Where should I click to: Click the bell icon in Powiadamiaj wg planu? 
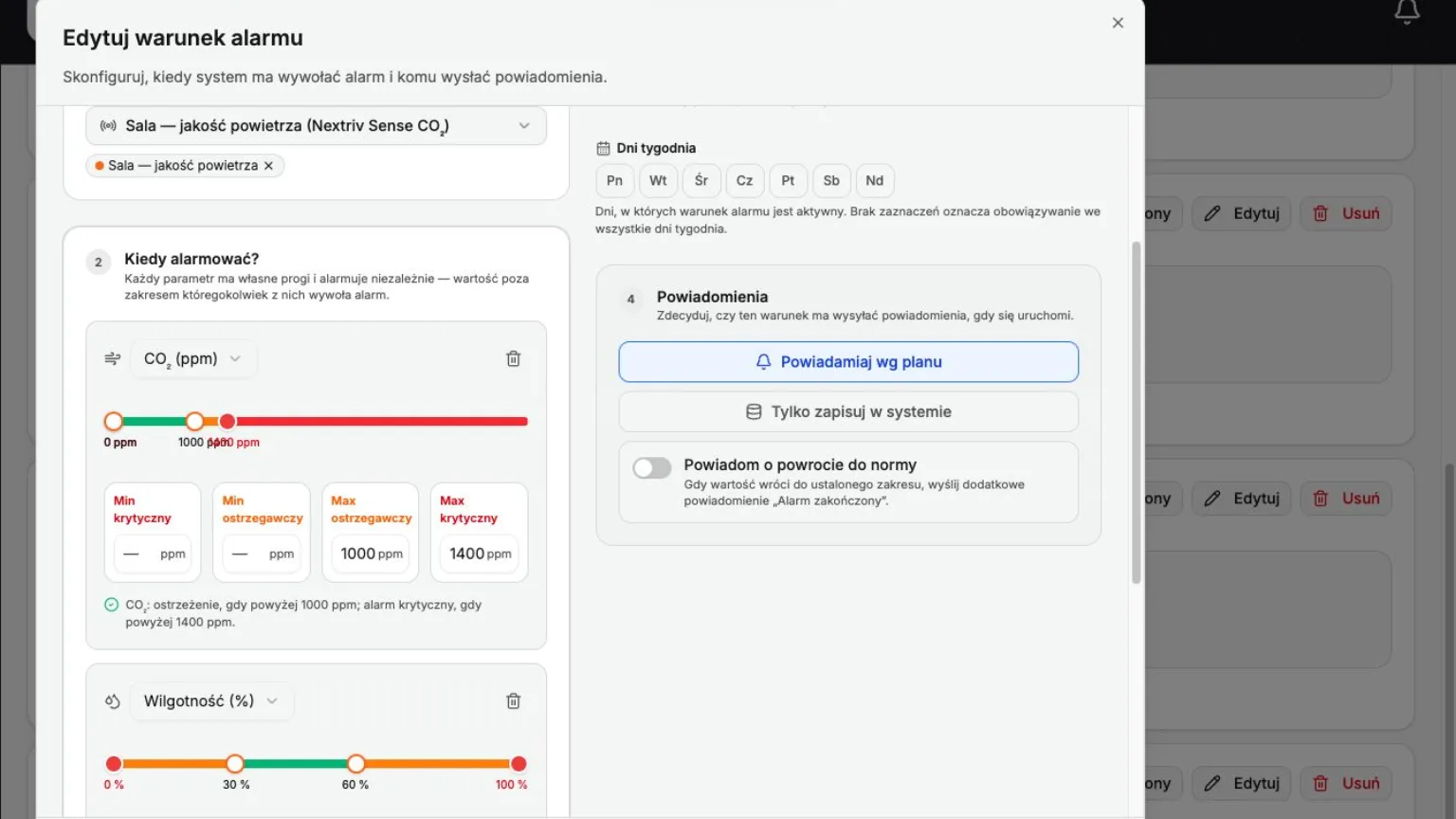pos(763,362)
